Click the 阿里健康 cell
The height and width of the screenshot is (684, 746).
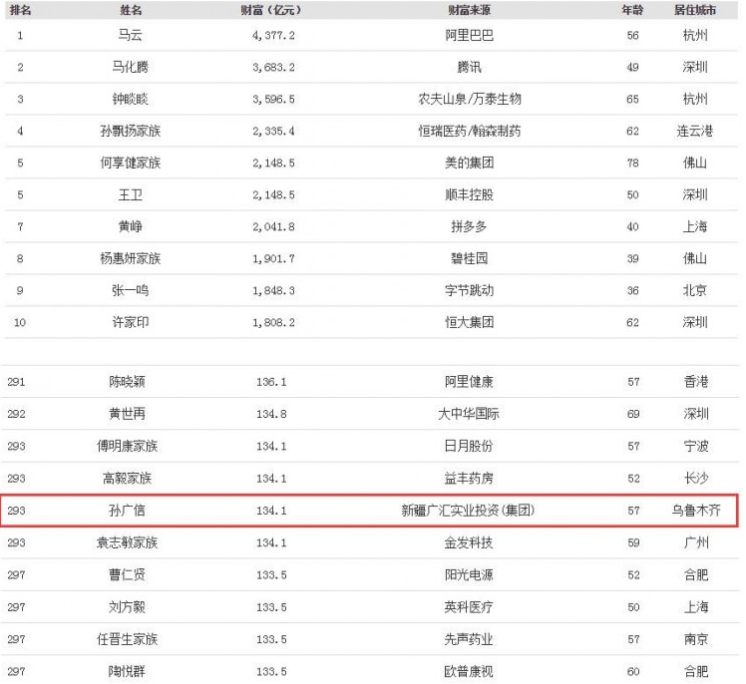tap(469, 381)
